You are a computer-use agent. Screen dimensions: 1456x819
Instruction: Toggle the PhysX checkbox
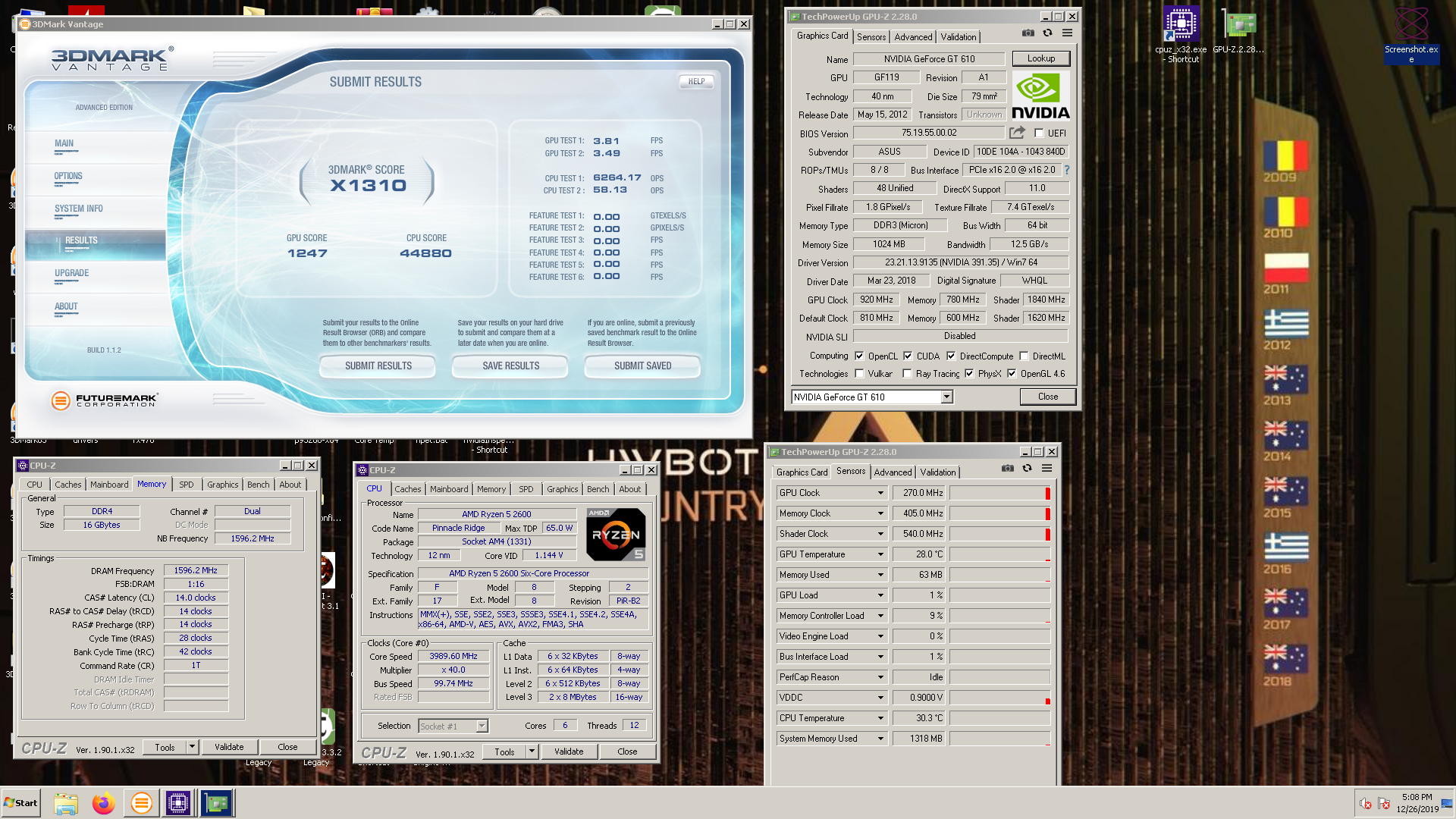(969, 374)
